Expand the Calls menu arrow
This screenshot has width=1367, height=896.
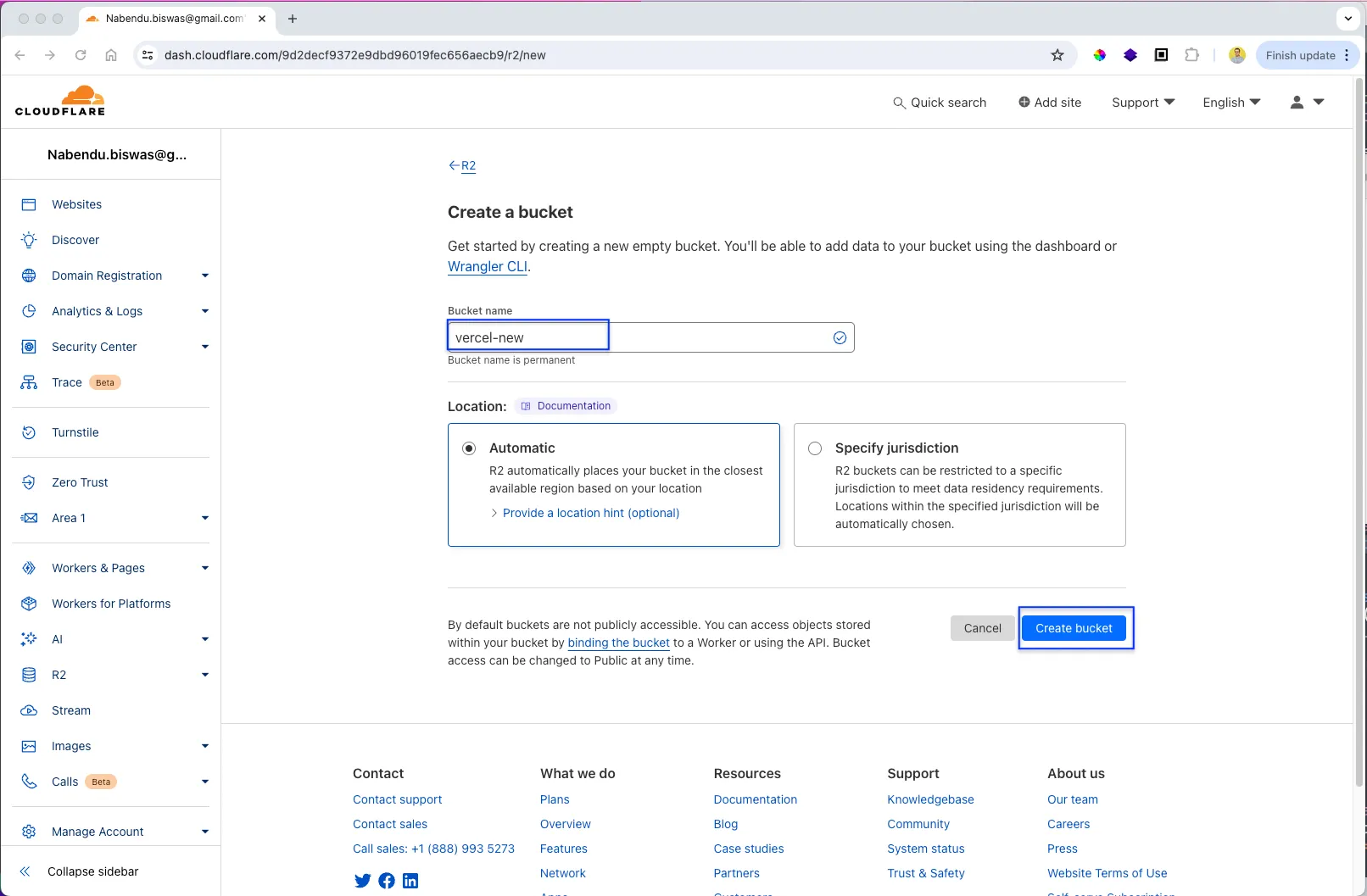pos(205,782)
